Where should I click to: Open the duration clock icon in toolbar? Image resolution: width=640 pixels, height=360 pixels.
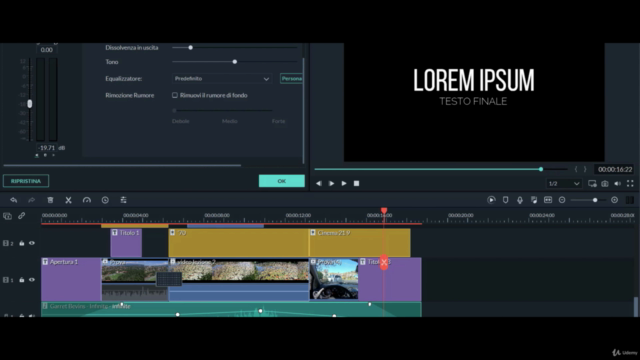click(105, 200)
